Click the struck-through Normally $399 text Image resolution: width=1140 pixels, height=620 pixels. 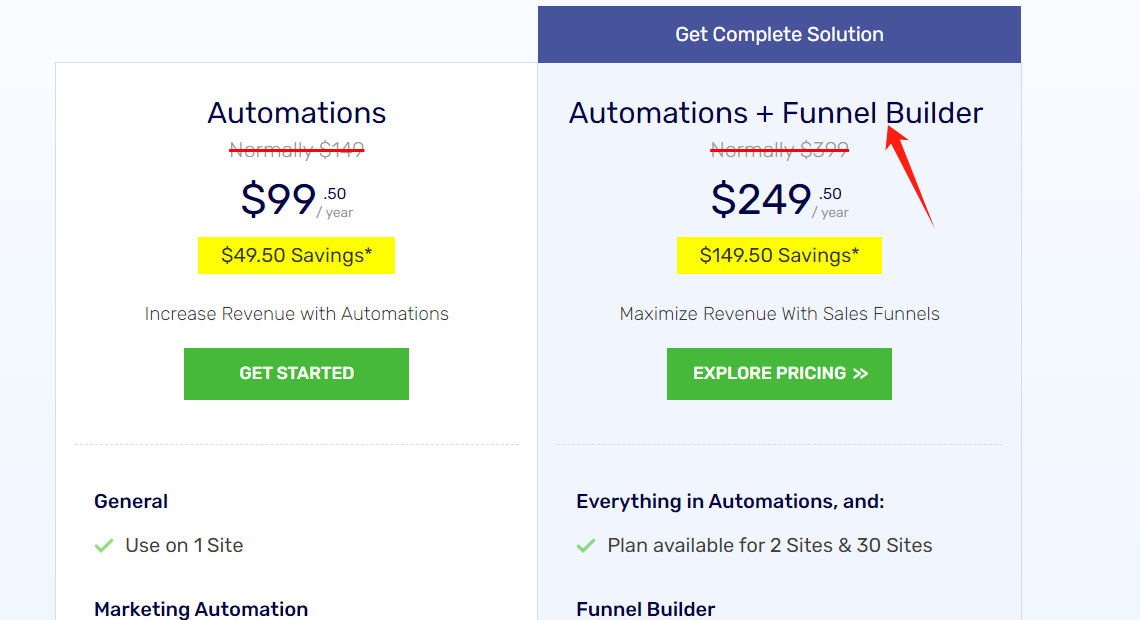(x=779, y=150)
